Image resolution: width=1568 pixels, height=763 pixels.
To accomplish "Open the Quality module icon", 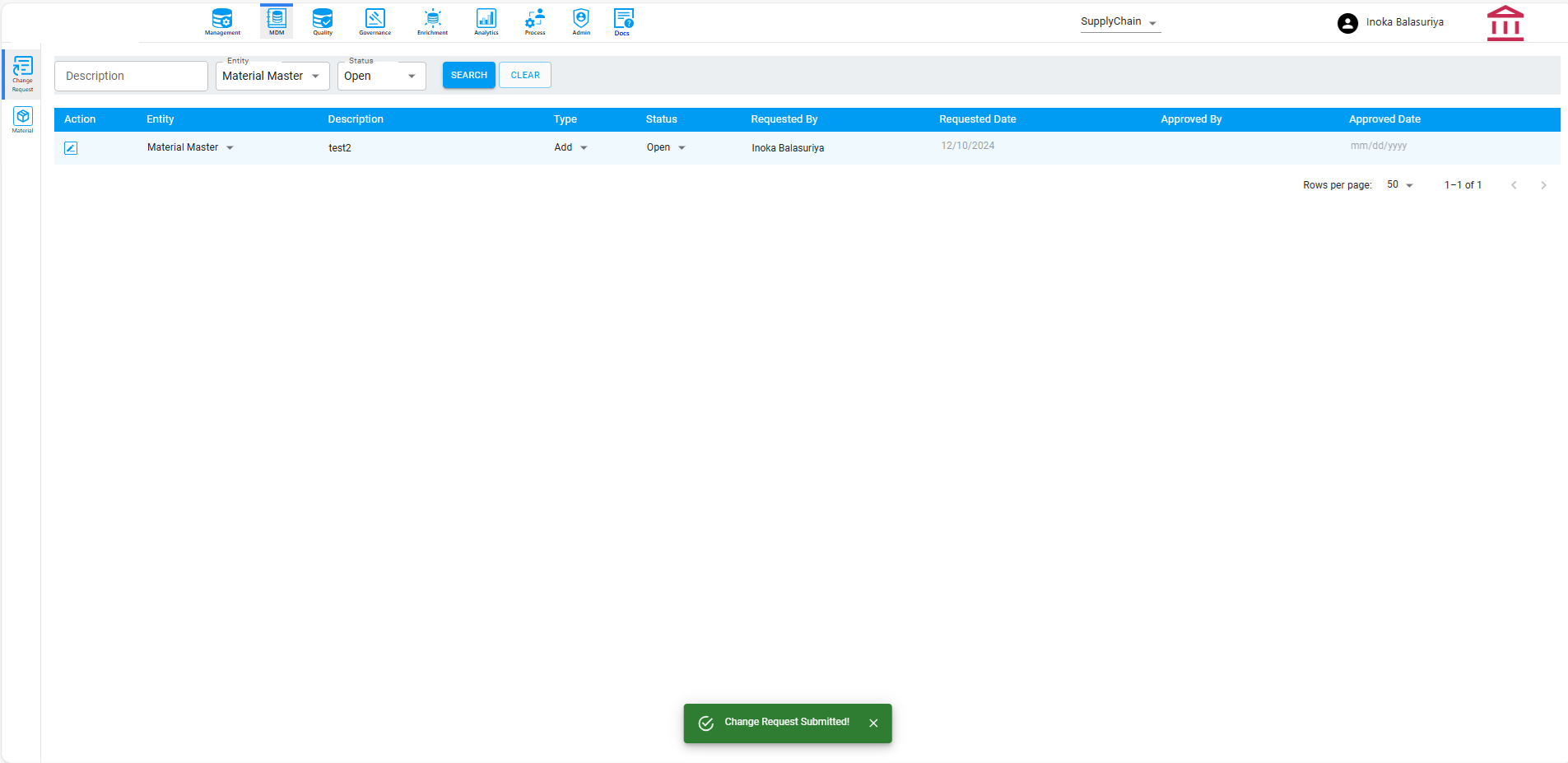I will coord(323,21).
